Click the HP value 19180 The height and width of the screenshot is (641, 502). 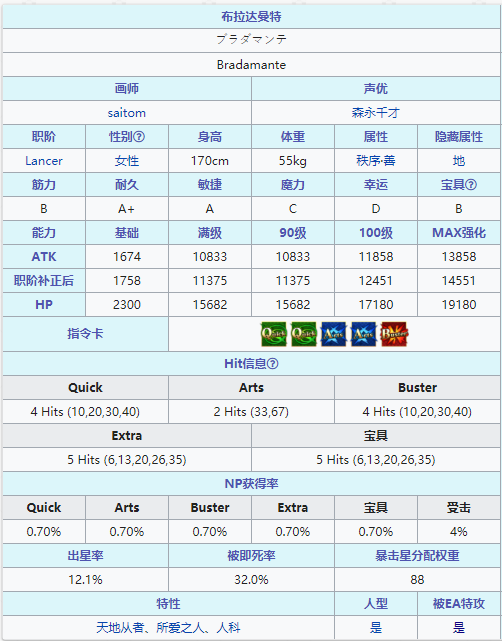[459, 305]
